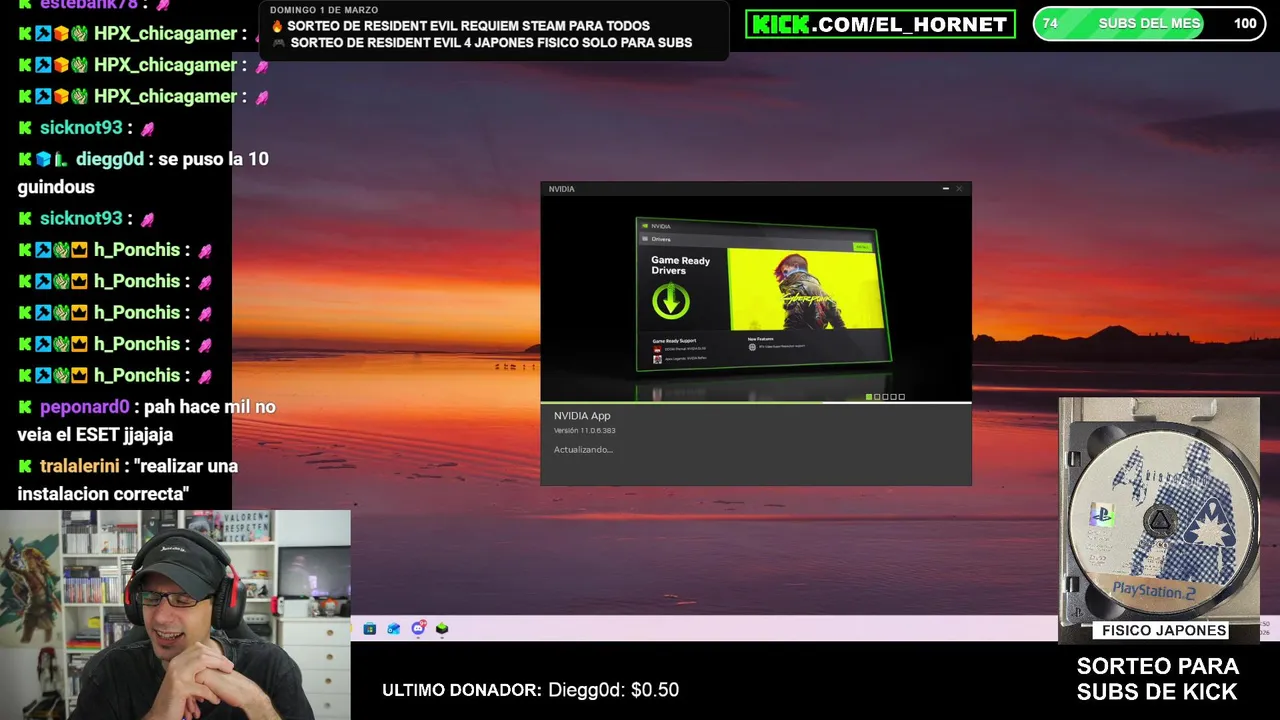Click the chat username 'tralalerini'
This screenshot has width=1280, height=720.
[x=80, y=466]
